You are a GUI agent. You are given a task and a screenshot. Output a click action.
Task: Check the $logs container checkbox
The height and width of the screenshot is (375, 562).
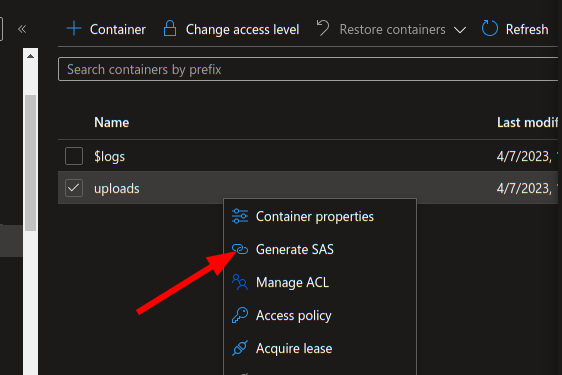click(74, 156)
